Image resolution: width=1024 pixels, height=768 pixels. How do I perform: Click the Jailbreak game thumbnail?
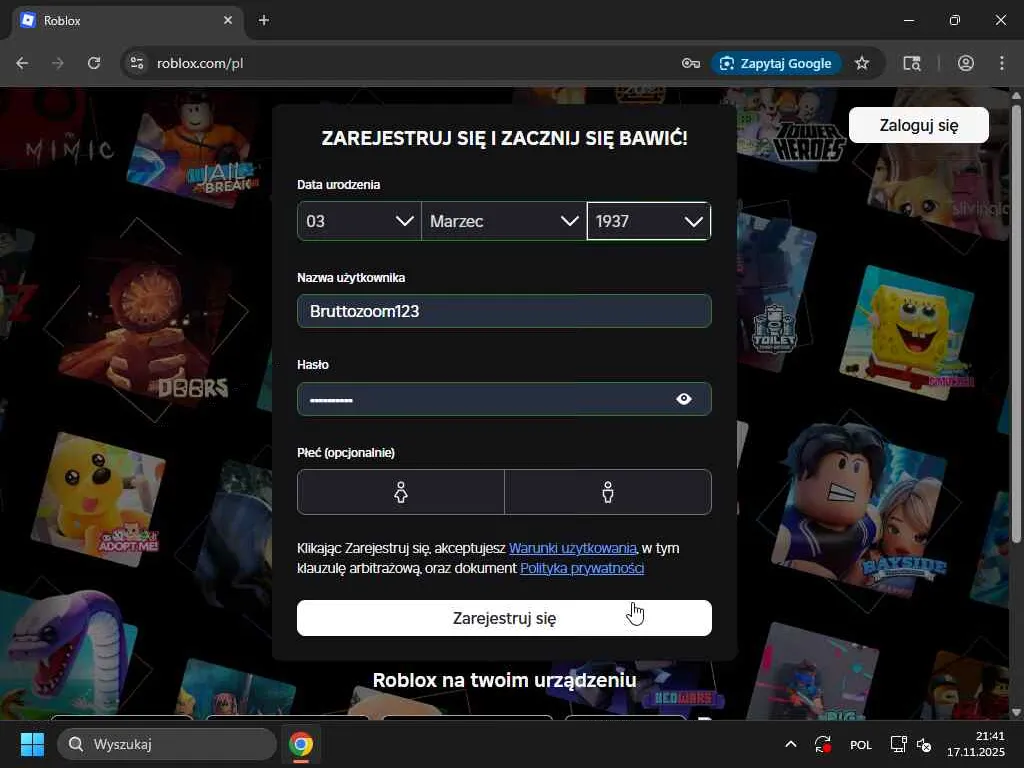(193, 150)
